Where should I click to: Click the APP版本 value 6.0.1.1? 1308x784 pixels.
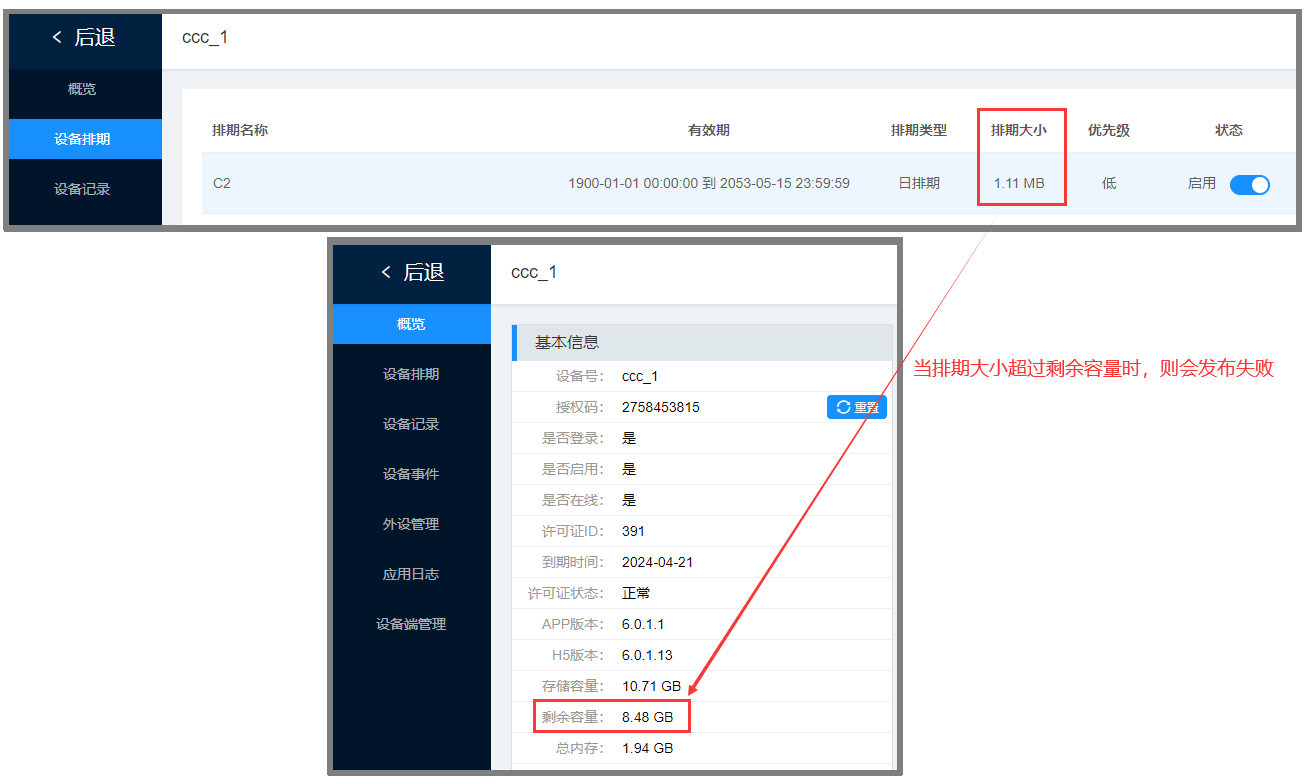[x=643, y=624]
